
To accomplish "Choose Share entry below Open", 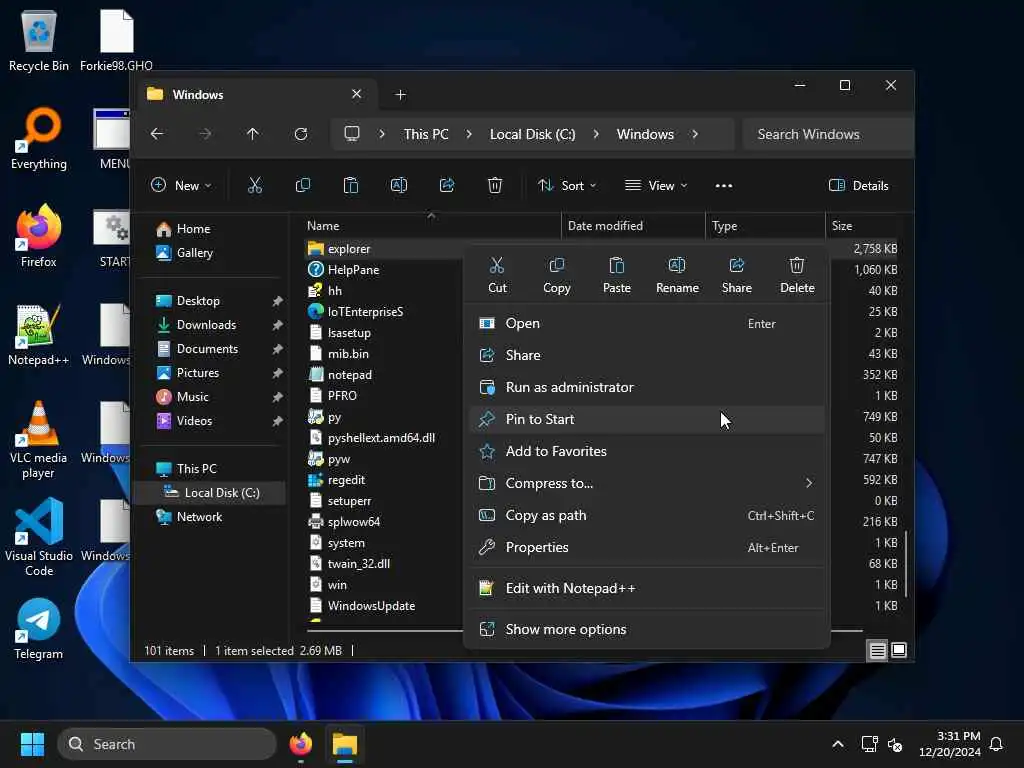I will [x=647, y=355].
